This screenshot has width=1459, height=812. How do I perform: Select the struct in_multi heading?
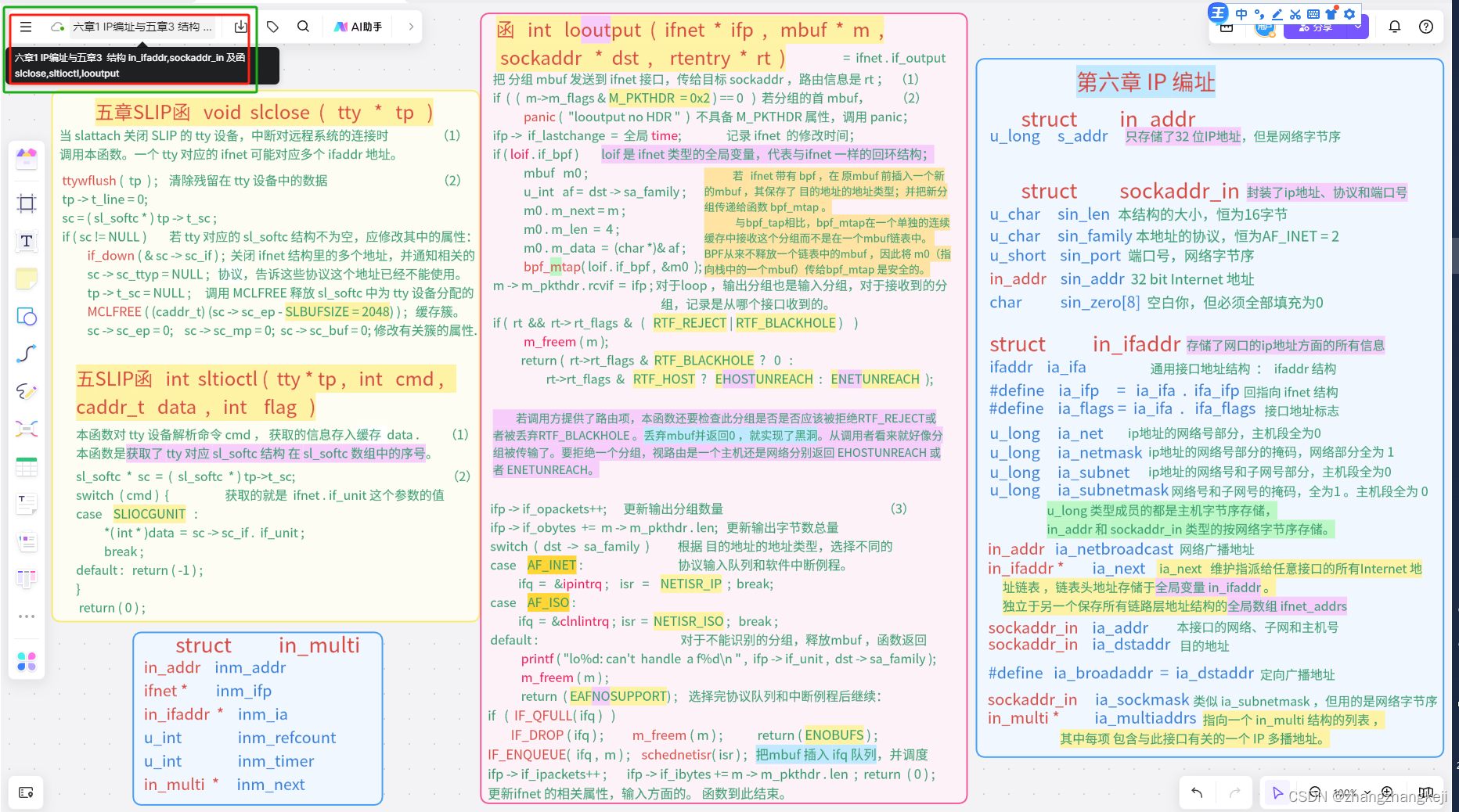(268, 645)
